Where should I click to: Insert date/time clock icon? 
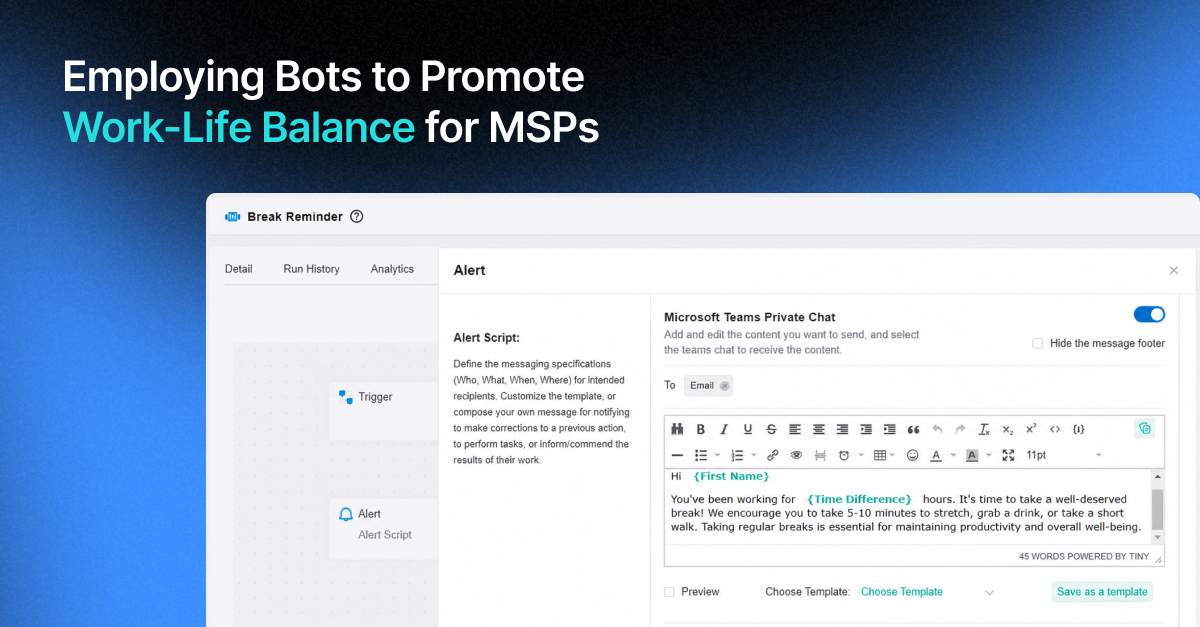(844, 455)
